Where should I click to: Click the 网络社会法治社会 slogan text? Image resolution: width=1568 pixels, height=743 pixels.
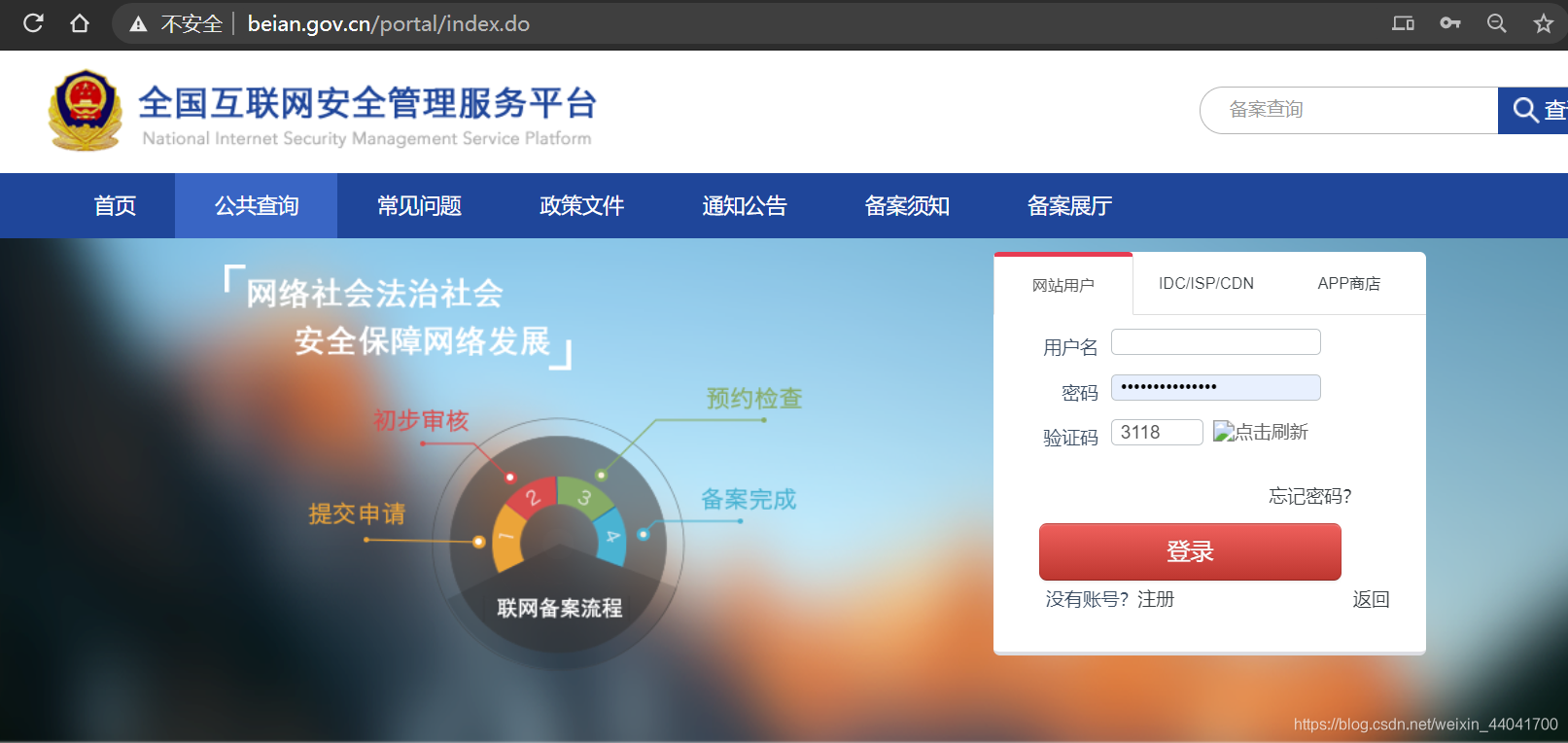tap(374, 294)
